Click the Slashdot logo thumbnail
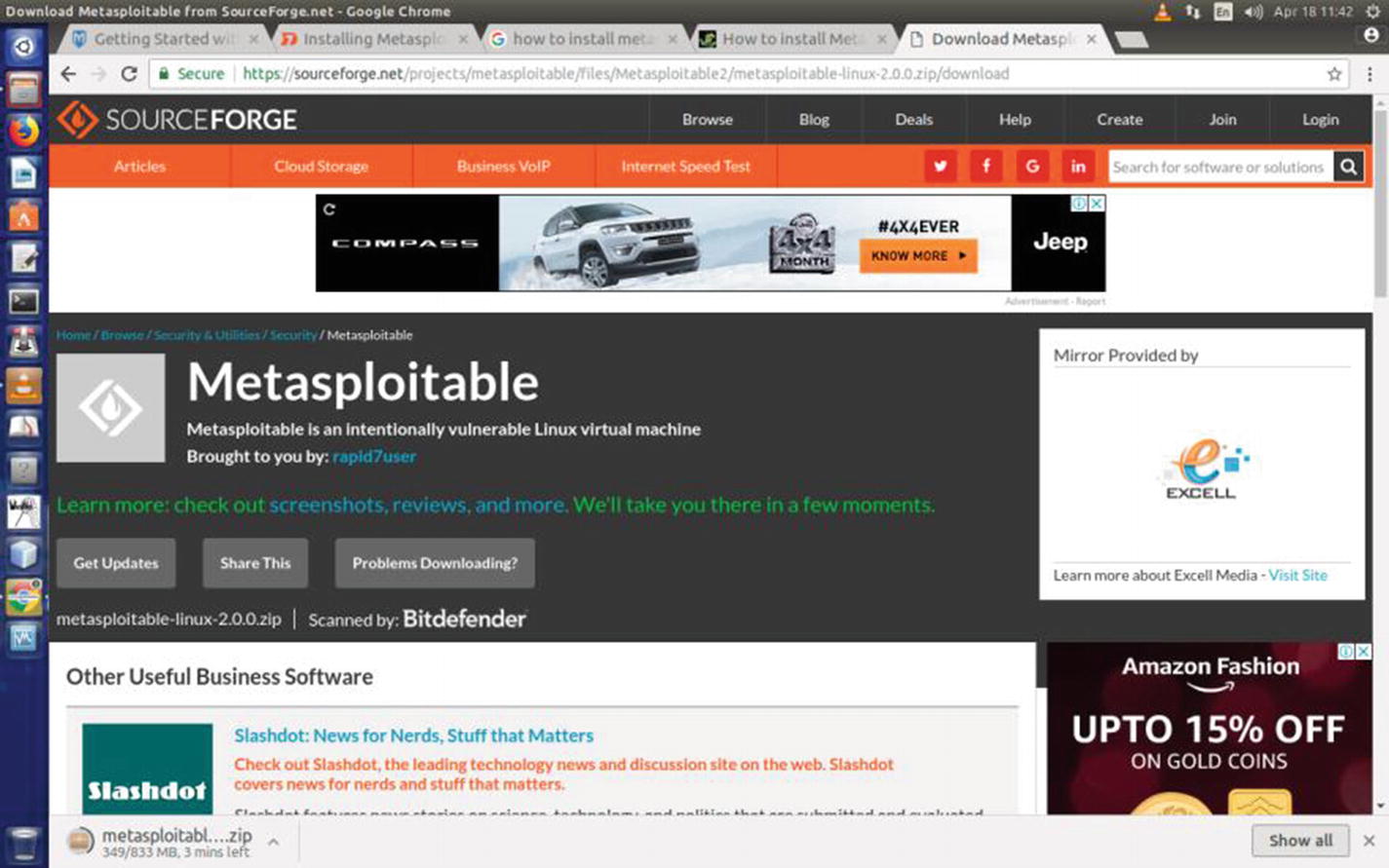The width and height of the screenshot is (1389, 868). pos(147,769)
